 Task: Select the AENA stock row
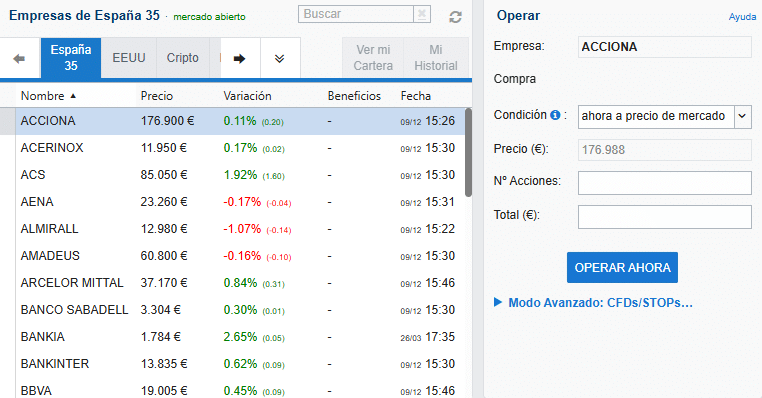click(x=232, y=202)
